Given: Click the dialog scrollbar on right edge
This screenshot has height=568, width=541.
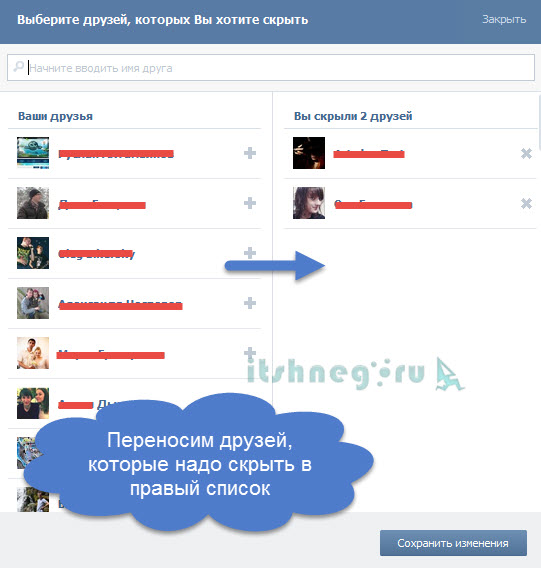Looking at the screenshot, I should [x=539, y=120].
